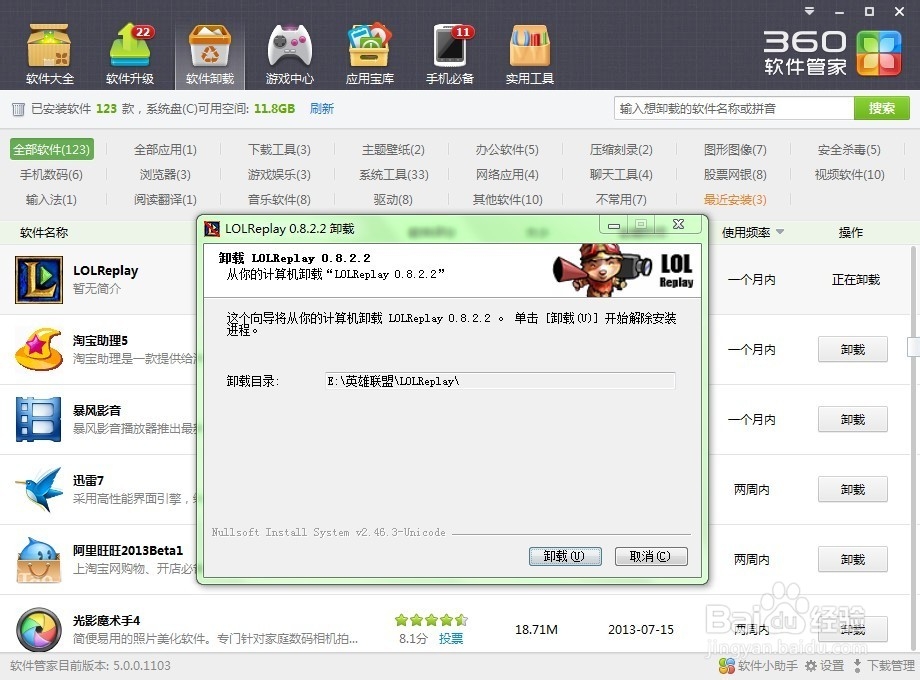Click the trash icon beside 已安装软件
The height and width of the screenshot is (680, 920).
coord(18,109)
